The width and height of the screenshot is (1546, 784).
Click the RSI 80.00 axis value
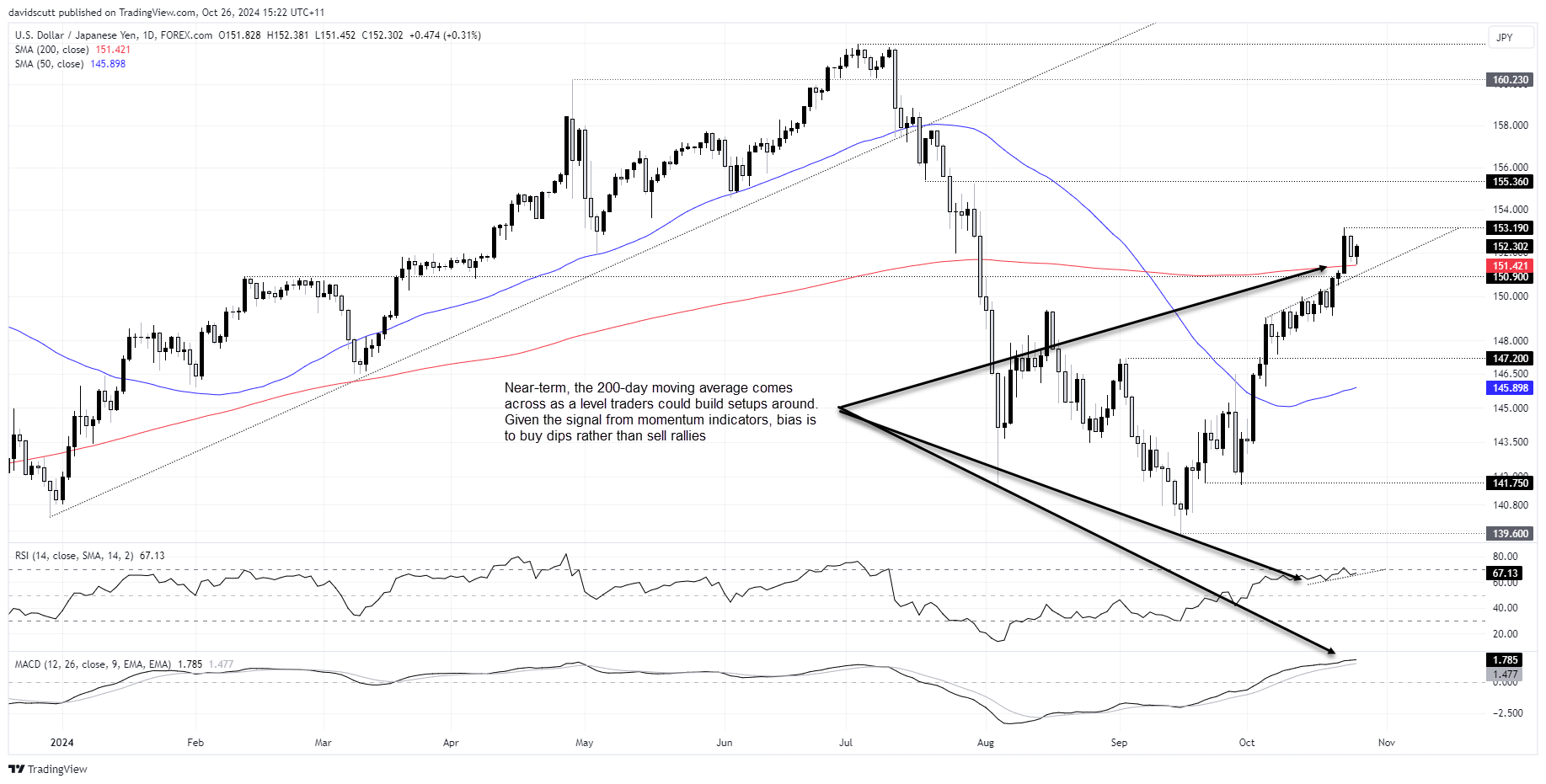(1506, 557)
